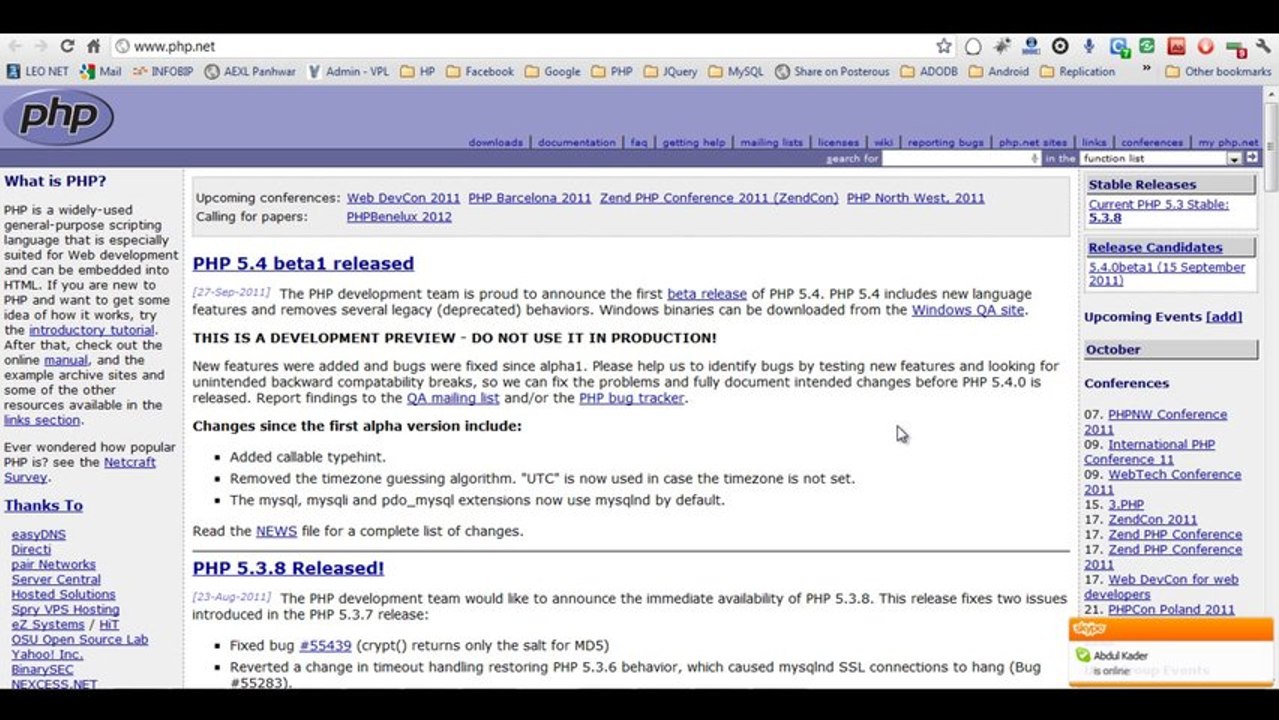The height and width of the screenshot is (720, 1279).
Task: Open the Current PHP 5.3 Stable link
Action: tap(1158, 211)
